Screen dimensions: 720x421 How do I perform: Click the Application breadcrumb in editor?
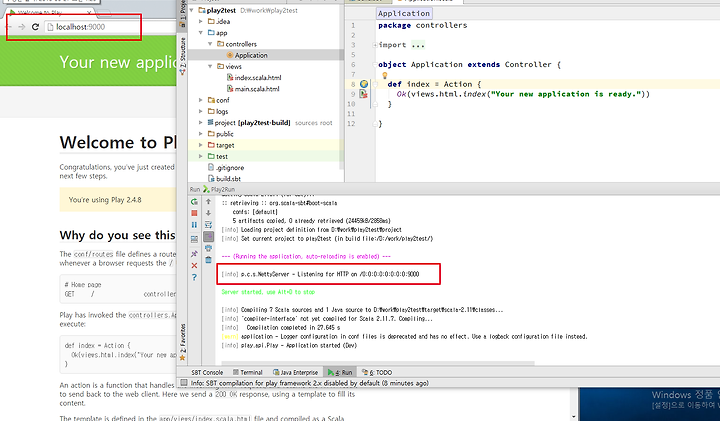tap(404, 13)
